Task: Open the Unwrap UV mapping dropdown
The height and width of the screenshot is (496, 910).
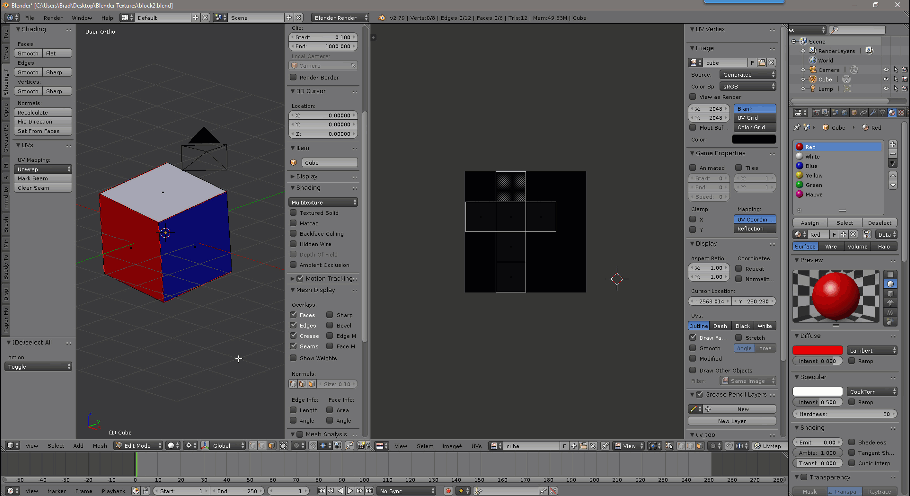Action: click(42, 169)
